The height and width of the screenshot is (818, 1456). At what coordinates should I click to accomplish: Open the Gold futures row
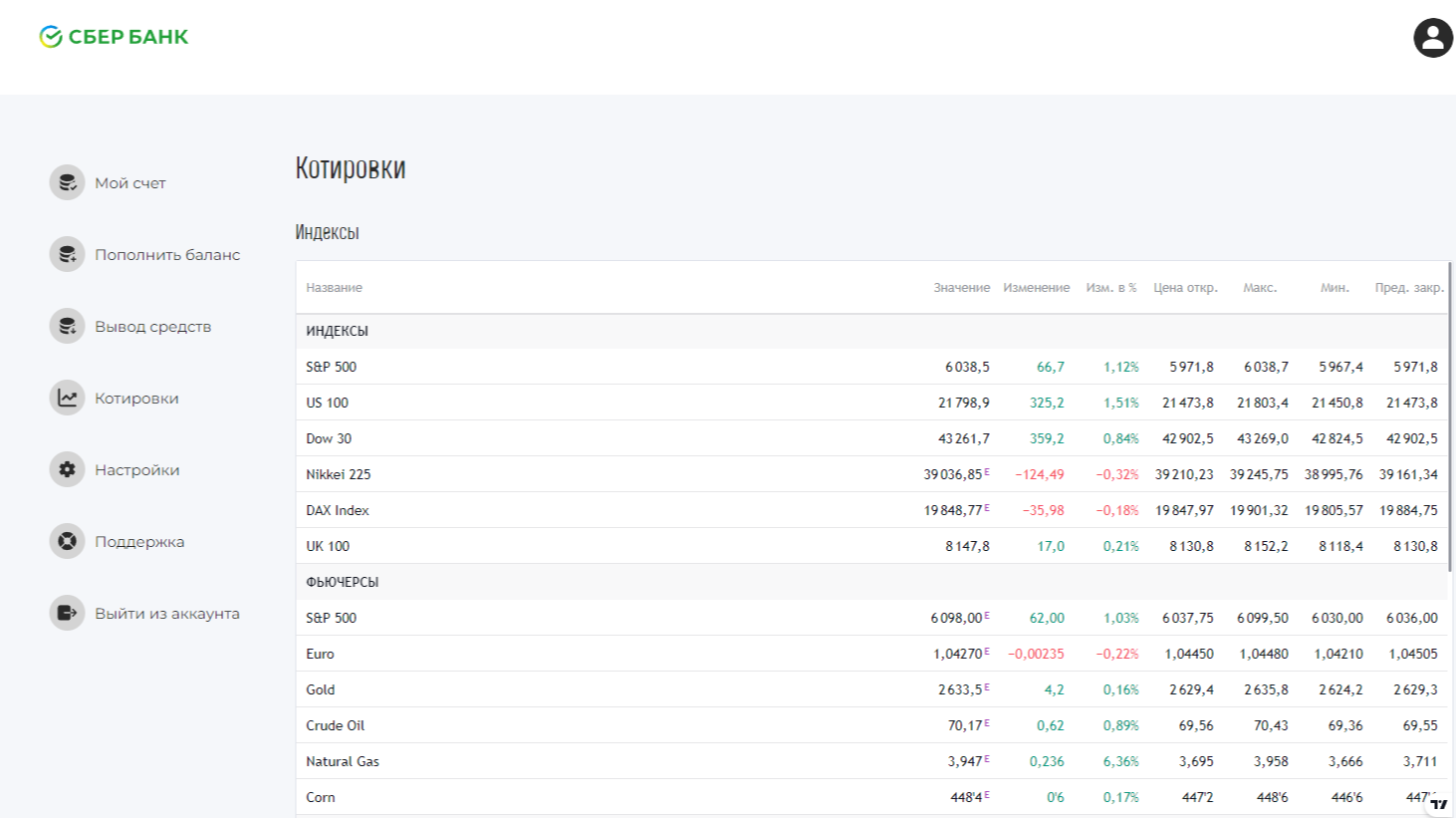click(x=871, y=689)
